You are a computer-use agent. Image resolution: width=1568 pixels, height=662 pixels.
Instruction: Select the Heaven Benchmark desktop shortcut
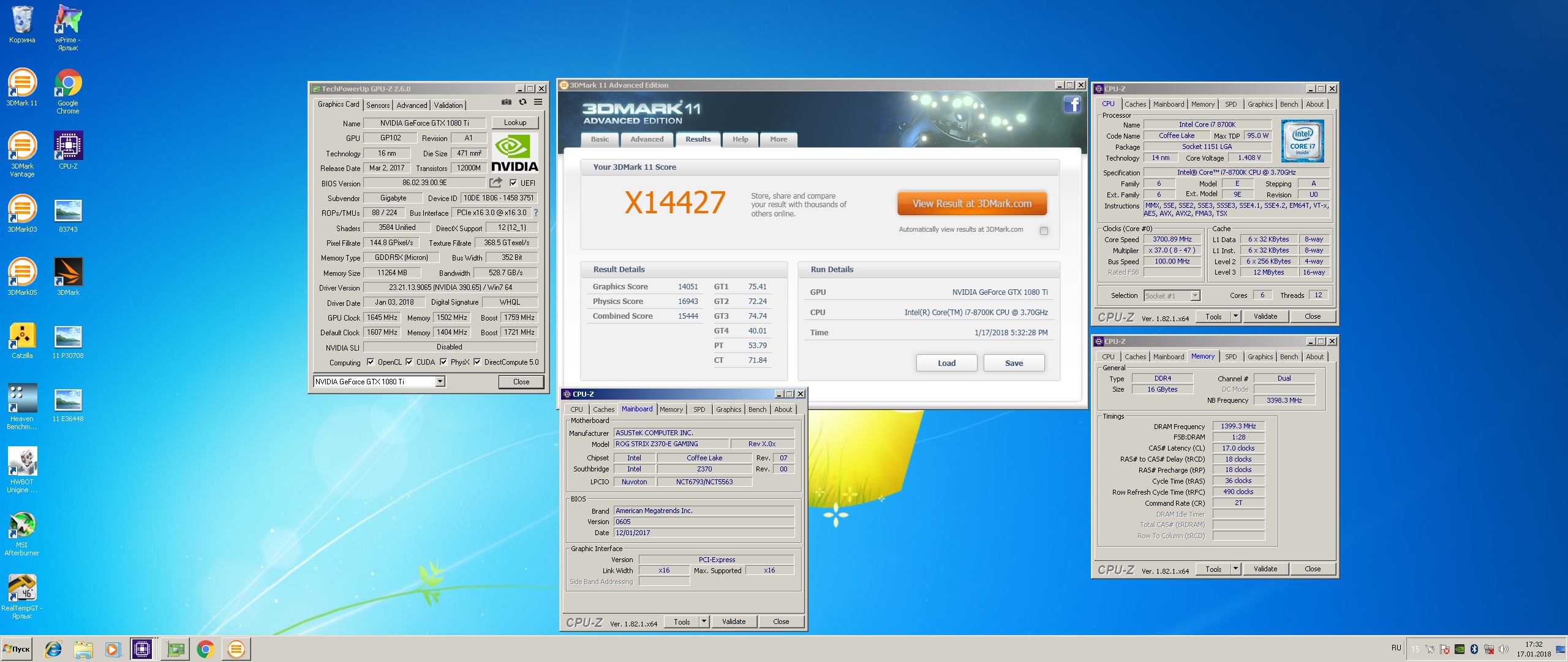(x=22, y=407)
